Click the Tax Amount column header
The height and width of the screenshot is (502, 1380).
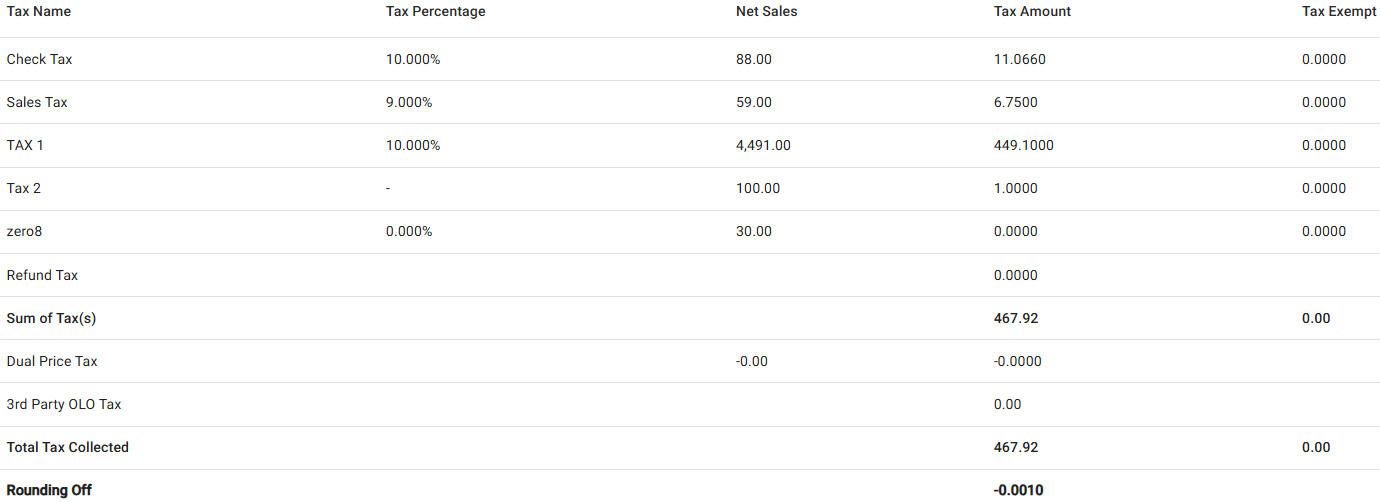(x=1032, y=12)
